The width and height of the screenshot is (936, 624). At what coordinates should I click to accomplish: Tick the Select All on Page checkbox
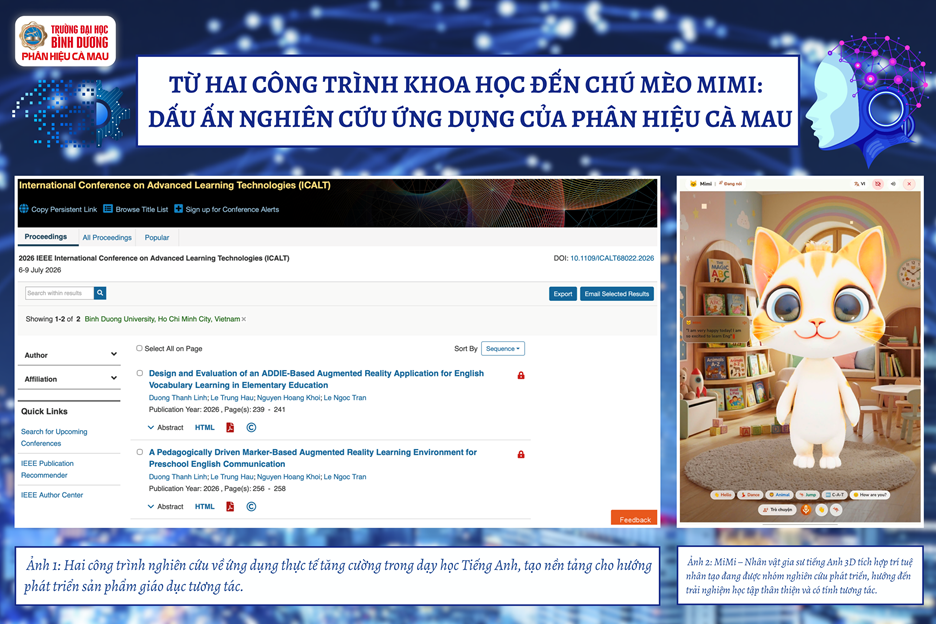(139, 348)
